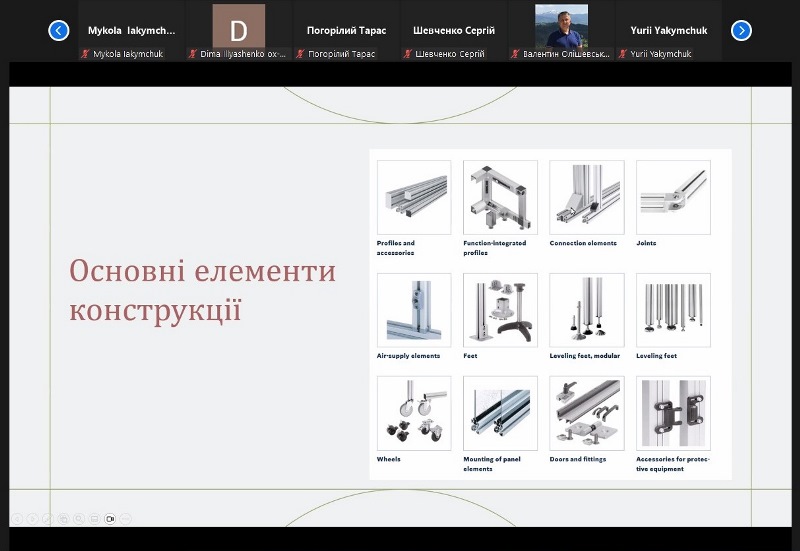800x551 pixels.
Task: Select Шевченко Сергій participant tile
Action: coord(454,31)
